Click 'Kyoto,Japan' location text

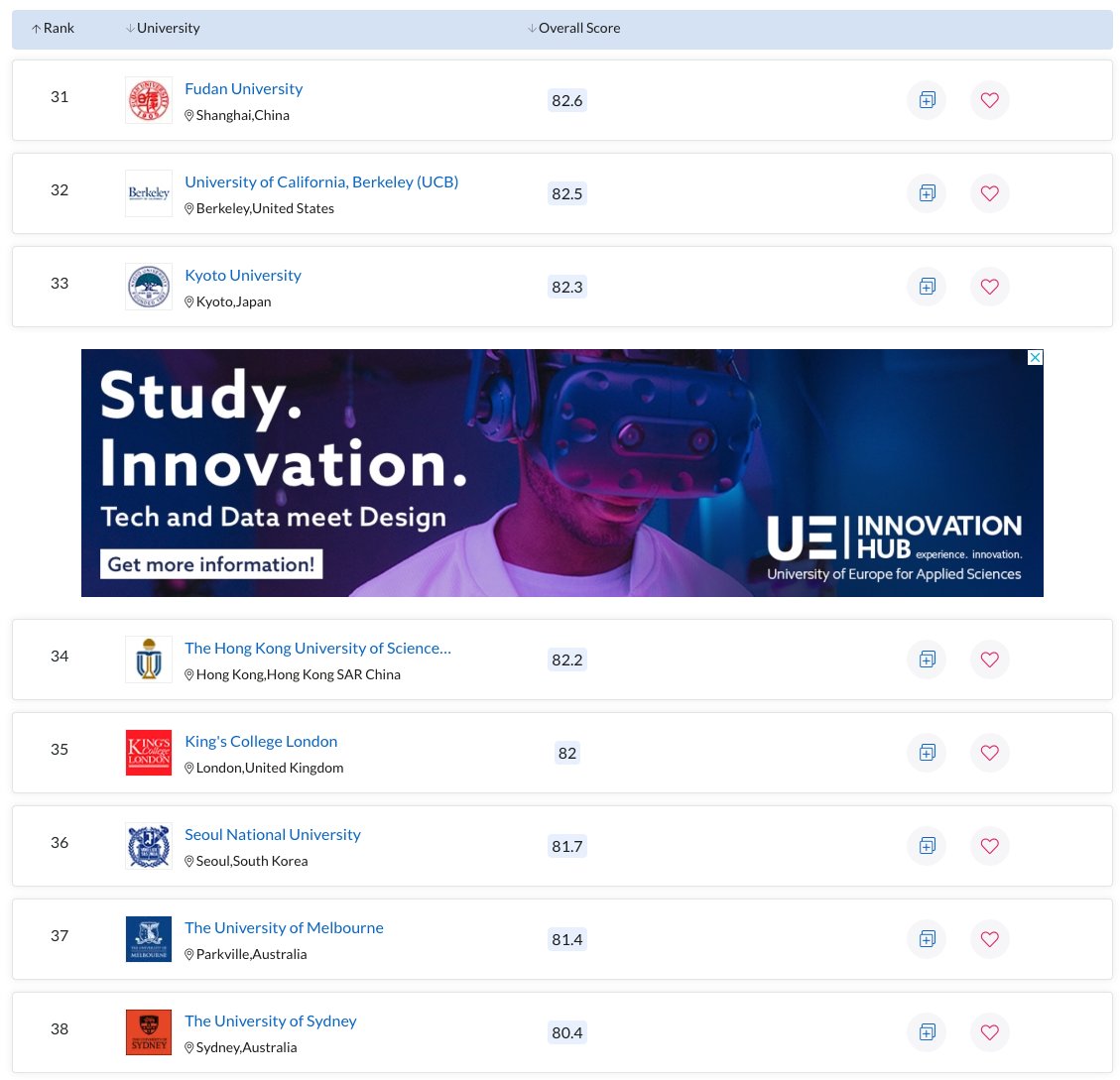pyautogui.click(x=233, y=301)
